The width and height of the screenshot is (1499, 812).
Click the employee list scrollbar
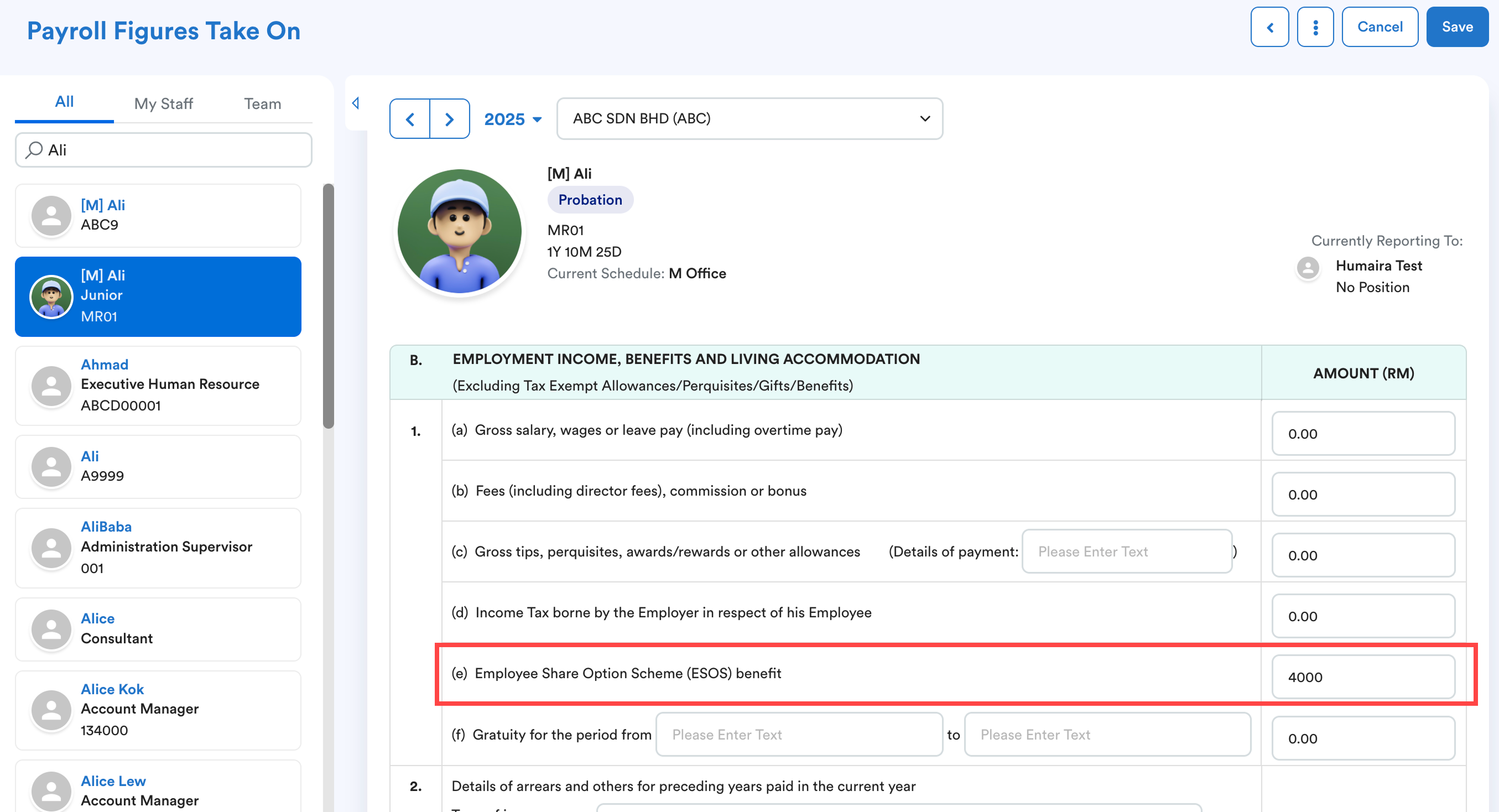328,305
